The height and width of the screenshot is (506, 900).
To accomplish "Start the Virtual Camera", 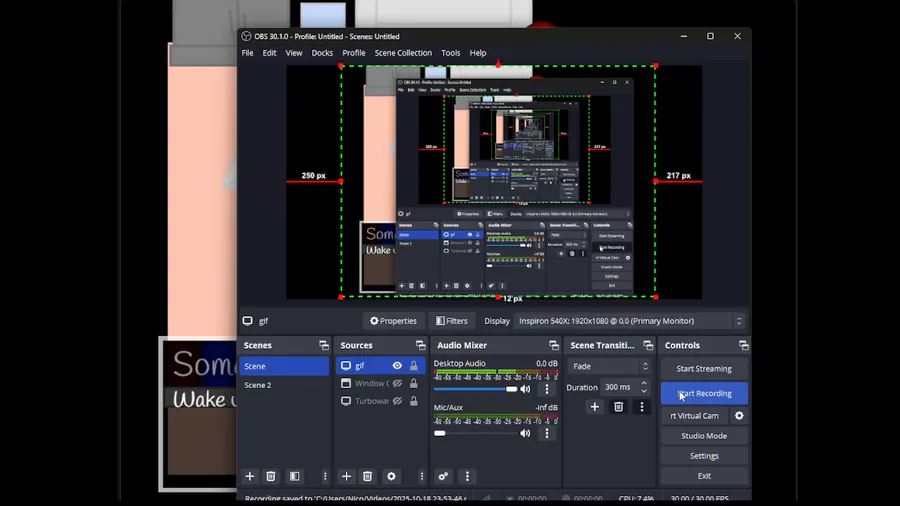I will (695, 415).
